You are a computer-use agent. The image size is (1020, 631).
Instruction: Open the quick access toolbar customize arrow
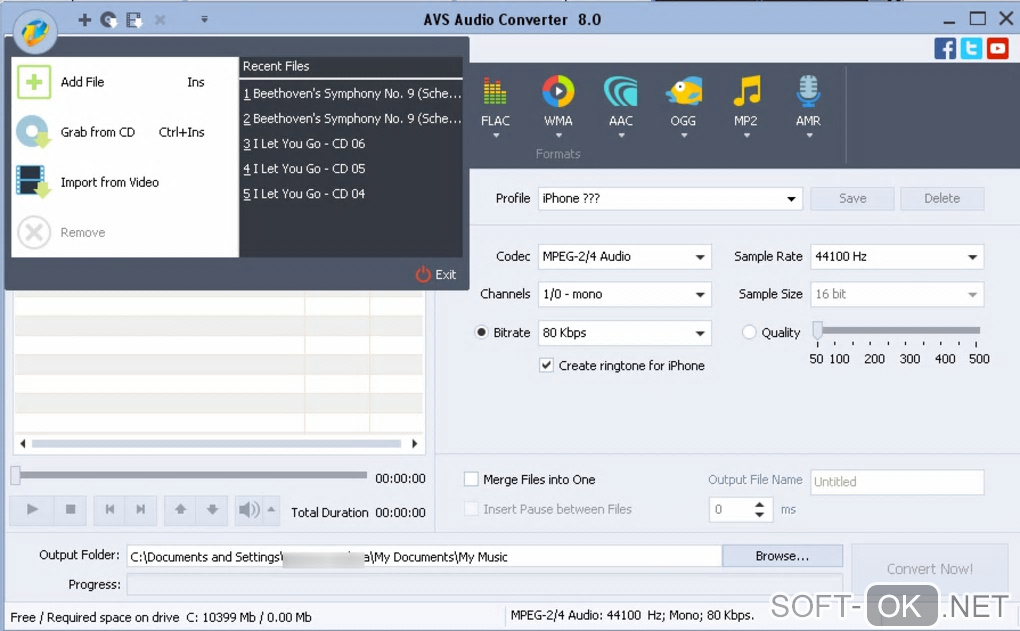click(204, 20)
